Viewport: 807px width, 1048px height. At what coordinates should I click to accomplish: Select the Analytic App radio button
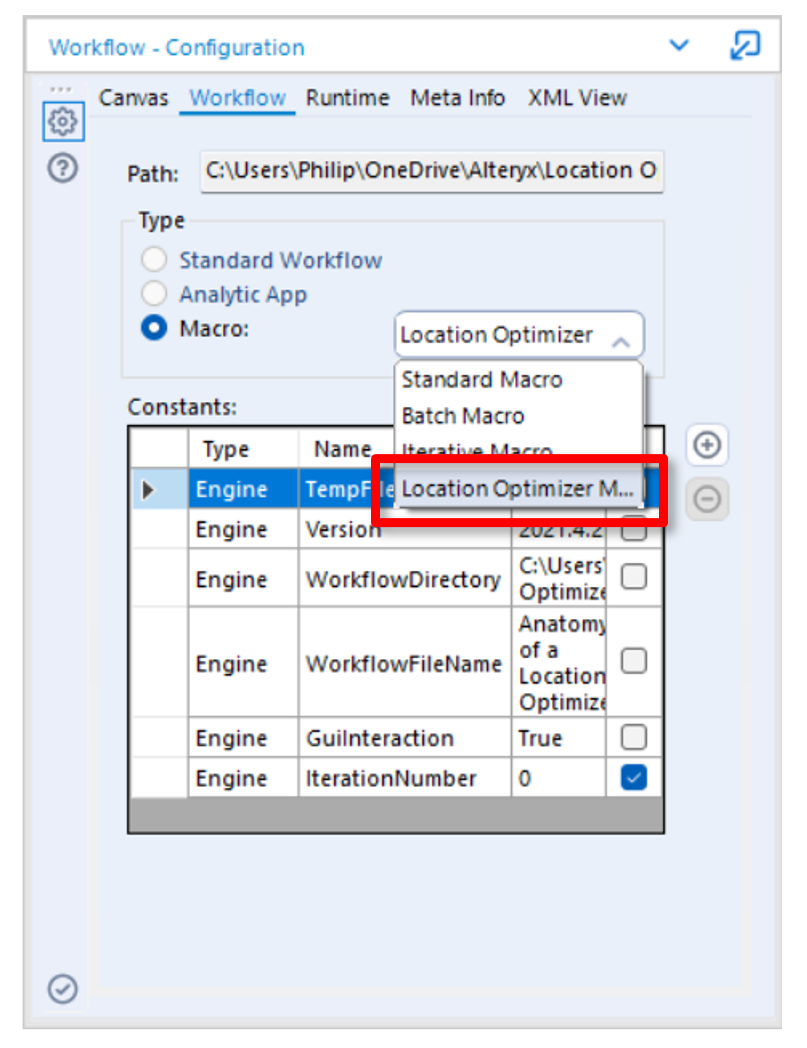[x=154, y=295]
